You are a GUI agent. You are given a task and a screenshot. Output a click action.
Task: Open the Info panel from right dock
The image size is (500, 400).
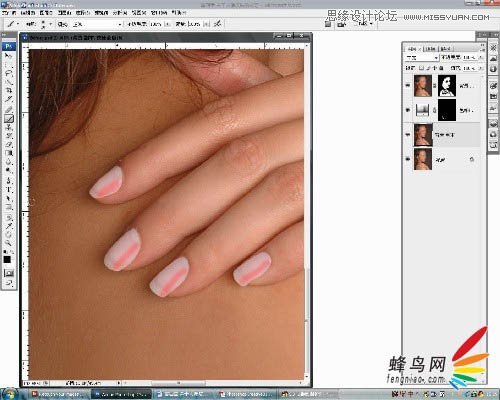(x=493, y=69)
